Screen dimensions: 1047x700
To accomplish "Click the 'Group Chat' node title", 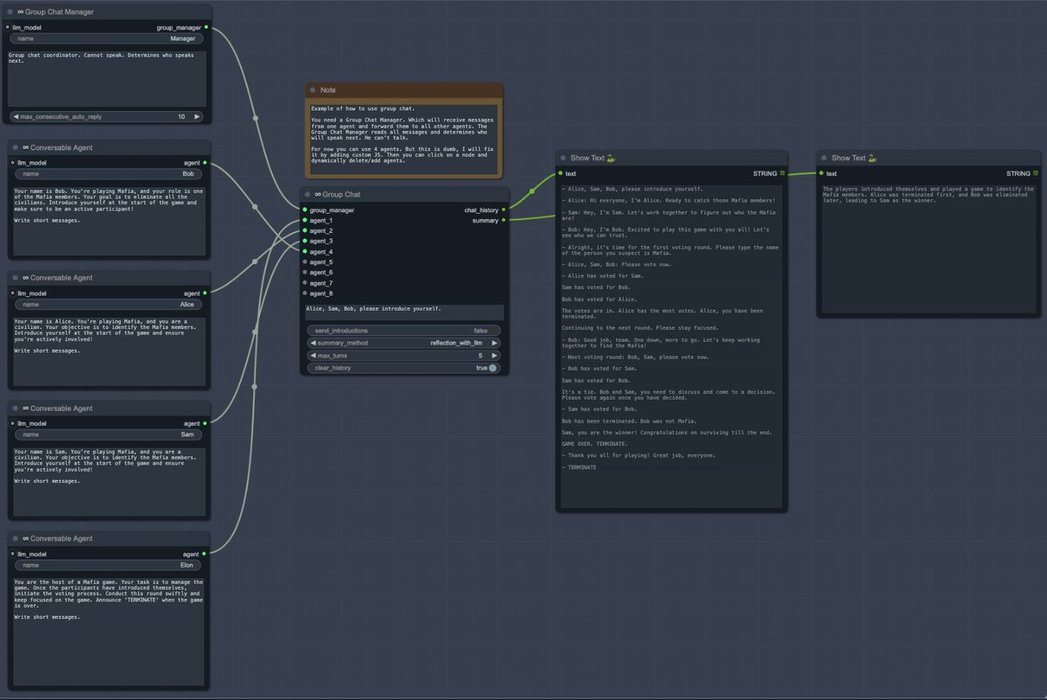I will (x=341, y=194).
